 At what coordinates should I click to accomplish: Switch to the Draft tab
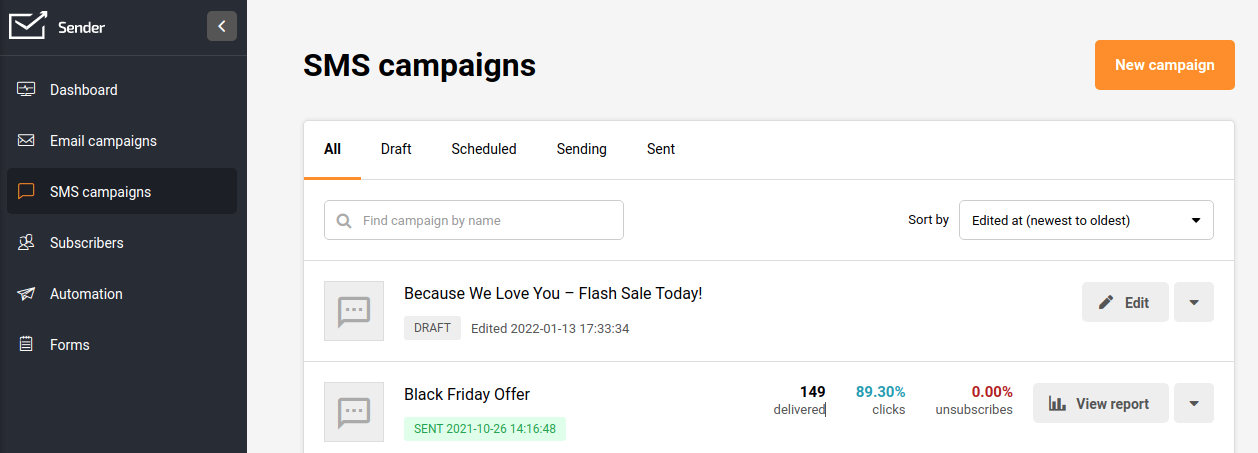point(396,149)
